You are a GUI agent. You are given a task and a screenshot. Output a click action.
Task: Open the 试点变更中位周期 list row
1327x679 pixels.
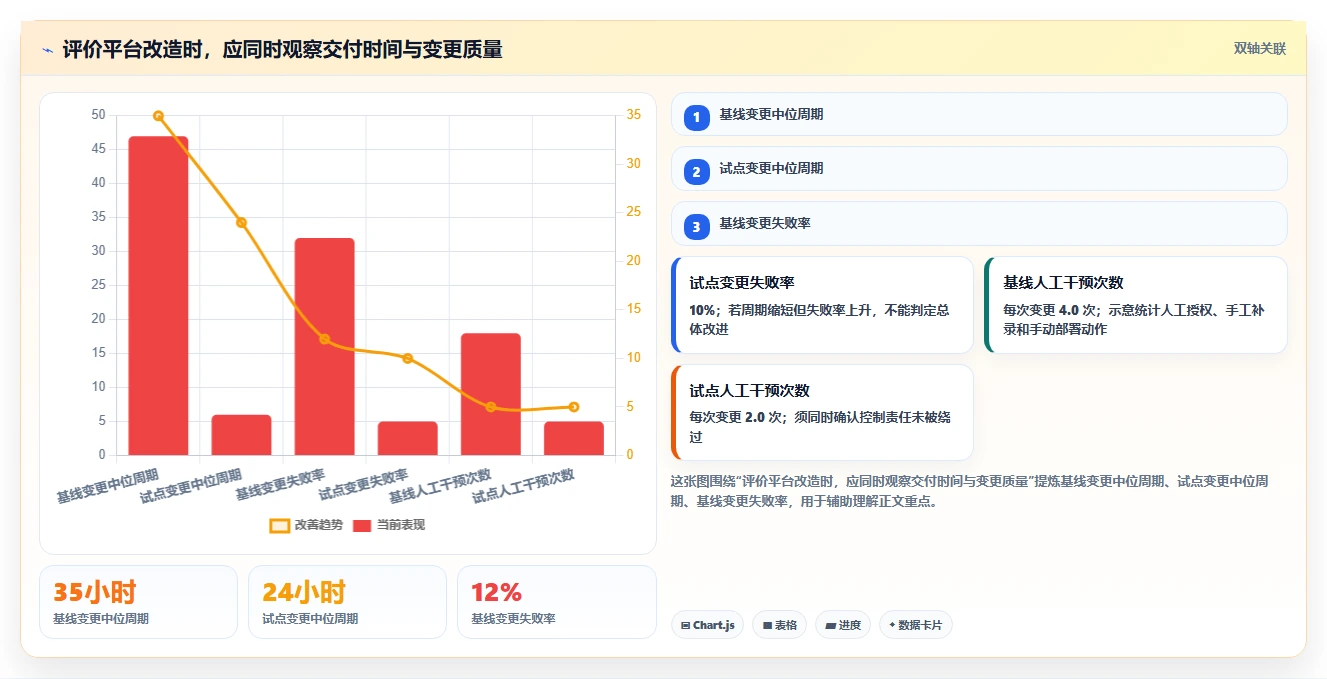click(x=979, y=168)
